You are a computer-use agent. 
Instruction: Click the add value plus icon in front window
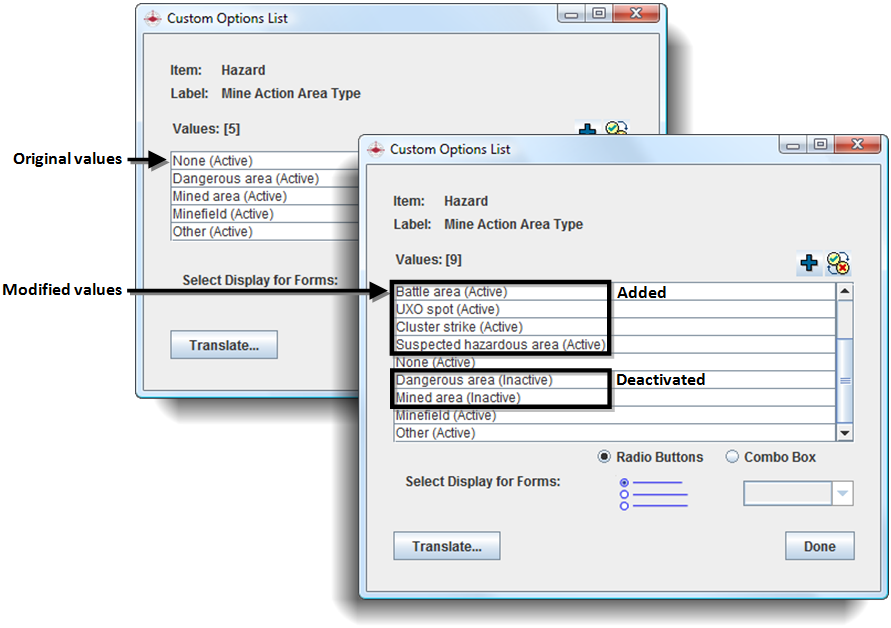pyautogui.click(x=809, y=263)
